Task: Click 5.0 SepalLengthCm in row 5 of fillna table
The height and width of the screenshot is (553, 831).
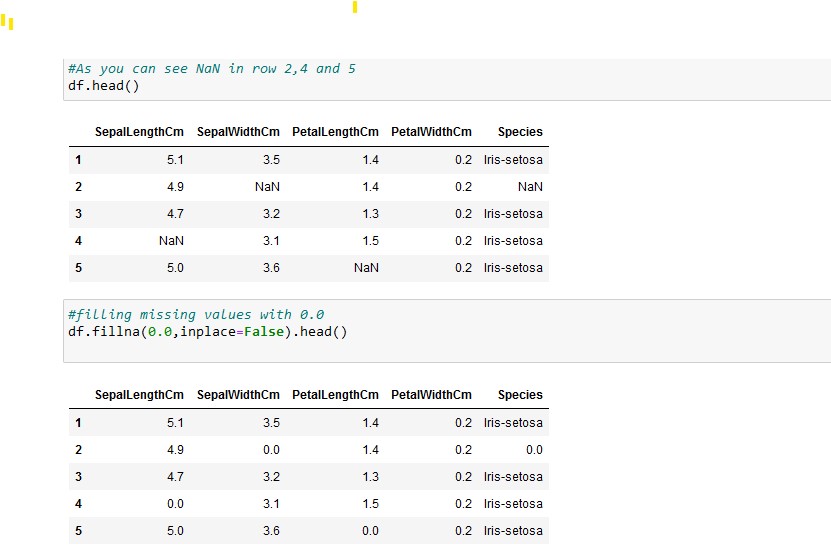Action: [175, 531]
